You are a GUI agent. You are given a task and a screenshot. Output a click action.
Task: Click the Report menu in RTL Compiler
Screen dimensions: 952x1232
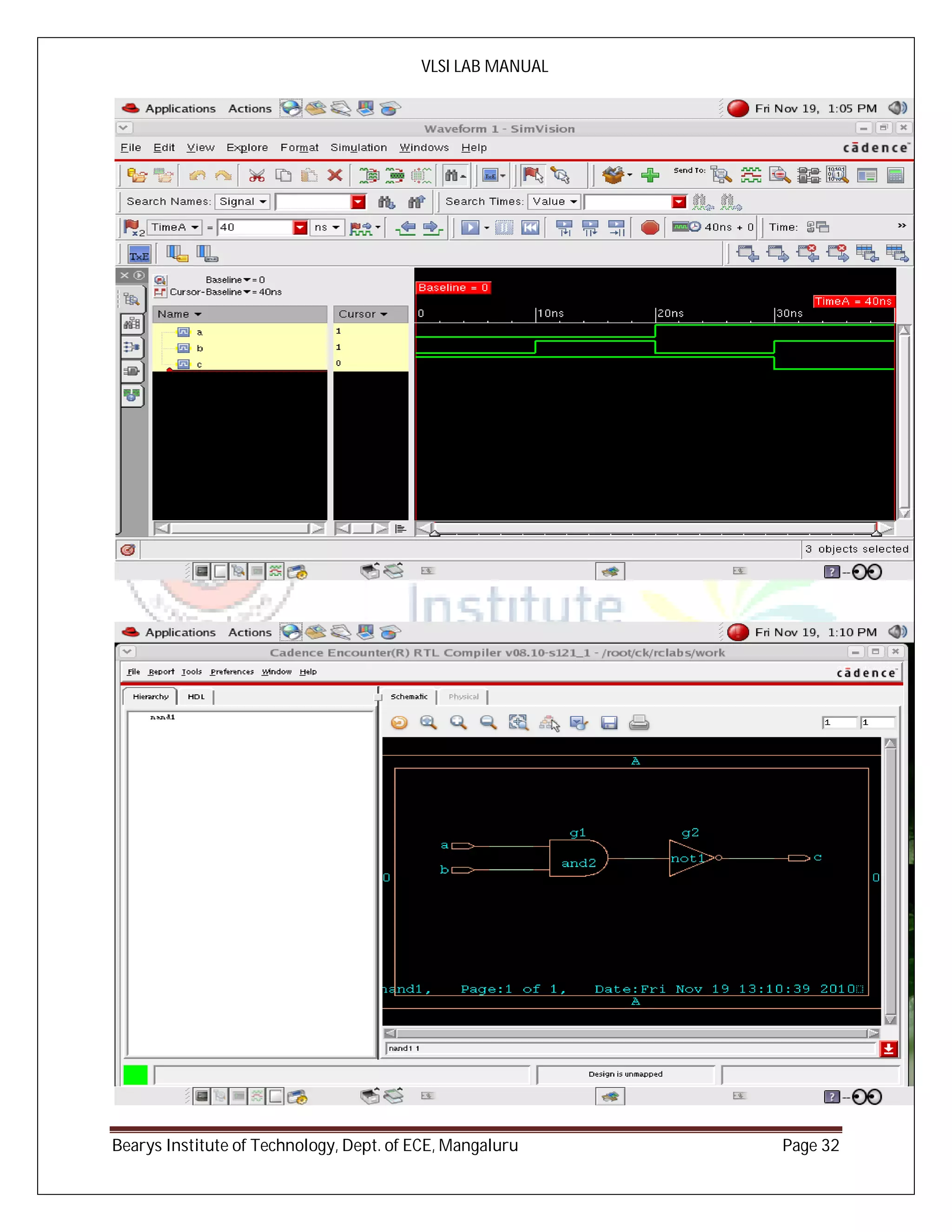point(161,671)
